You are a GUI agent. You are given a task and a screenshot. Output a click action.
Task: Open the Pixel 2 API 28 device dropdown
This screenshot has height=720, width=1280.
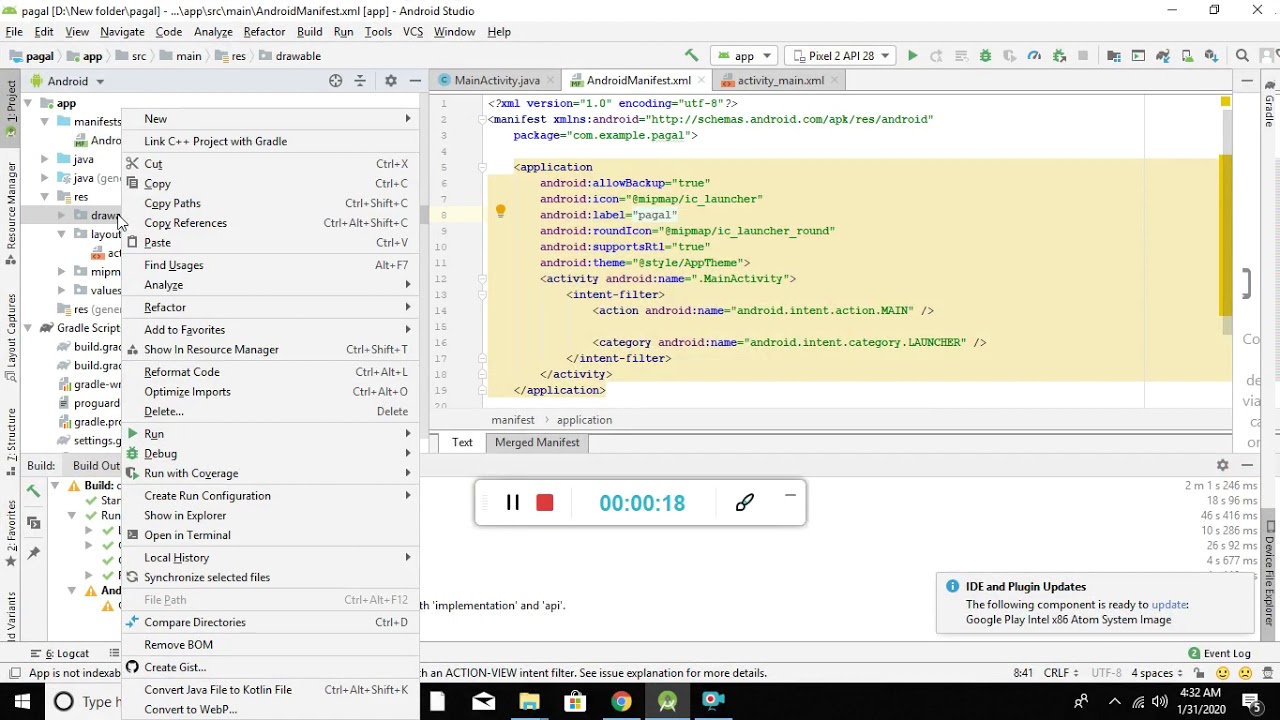tap(842, 56)
